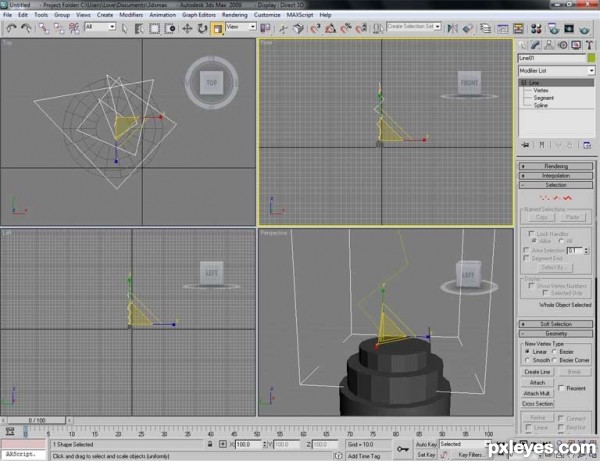Activate Select and Move tool
The height and width of the screenshot is (461, 600).
(187, 29)
